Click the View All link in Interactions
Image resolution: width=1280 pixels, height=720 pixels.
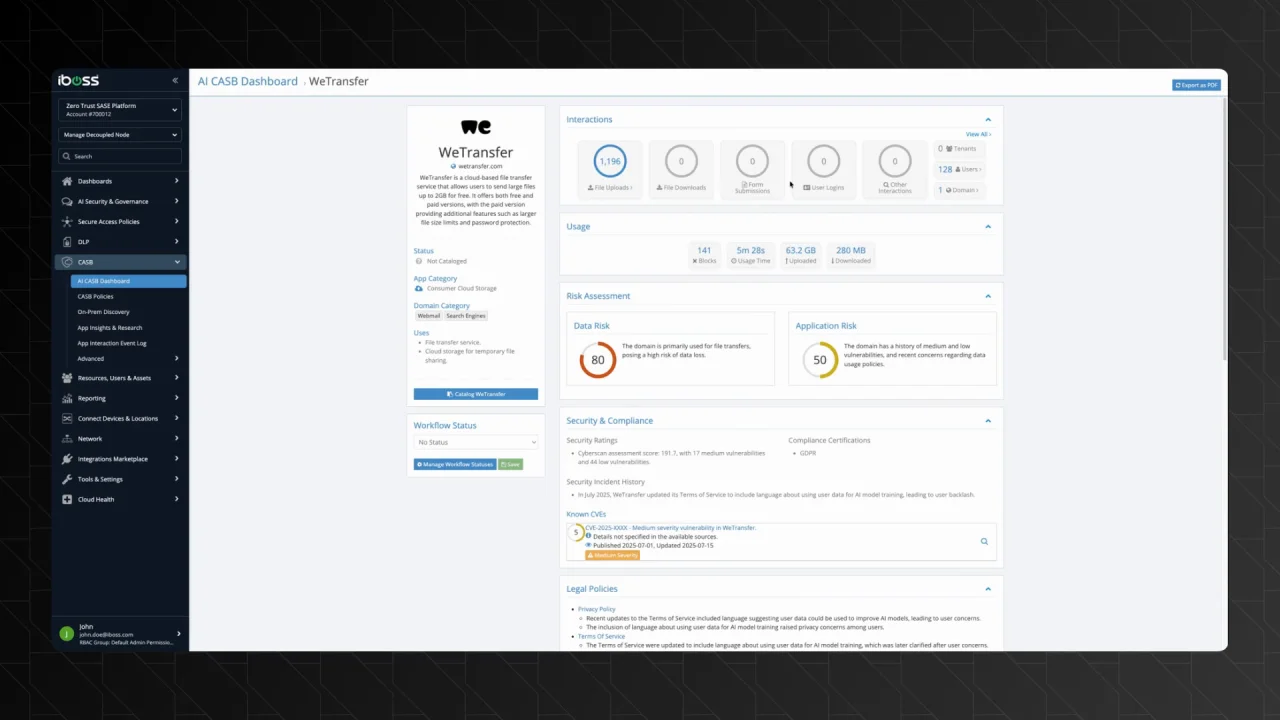pyautogui.click(x=978, y=134)
